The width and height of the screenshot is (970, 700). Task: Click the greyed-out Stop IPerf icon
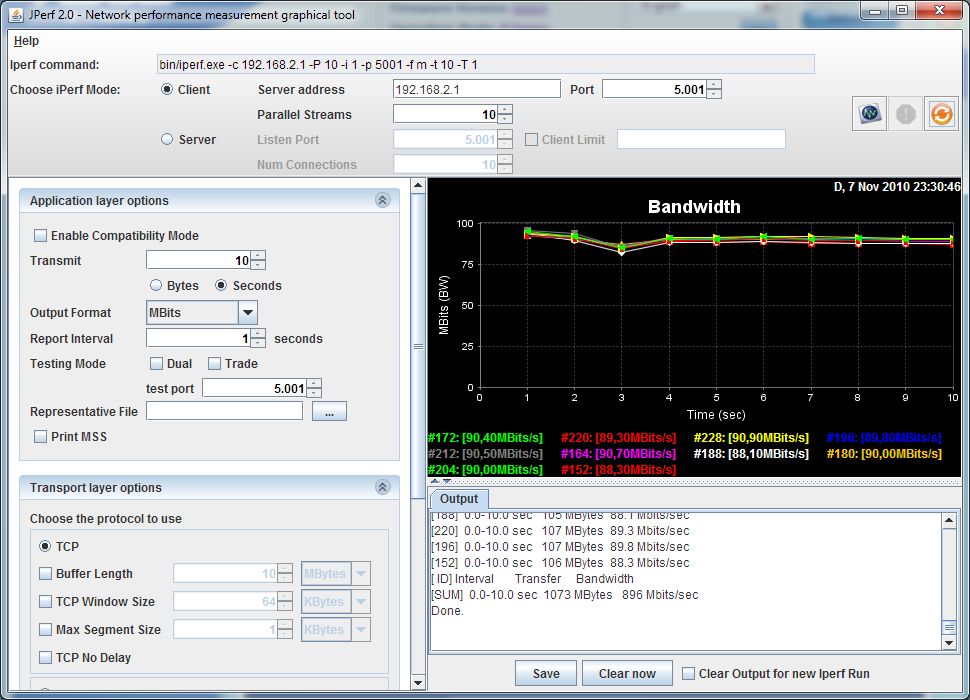tap(905, 114)
